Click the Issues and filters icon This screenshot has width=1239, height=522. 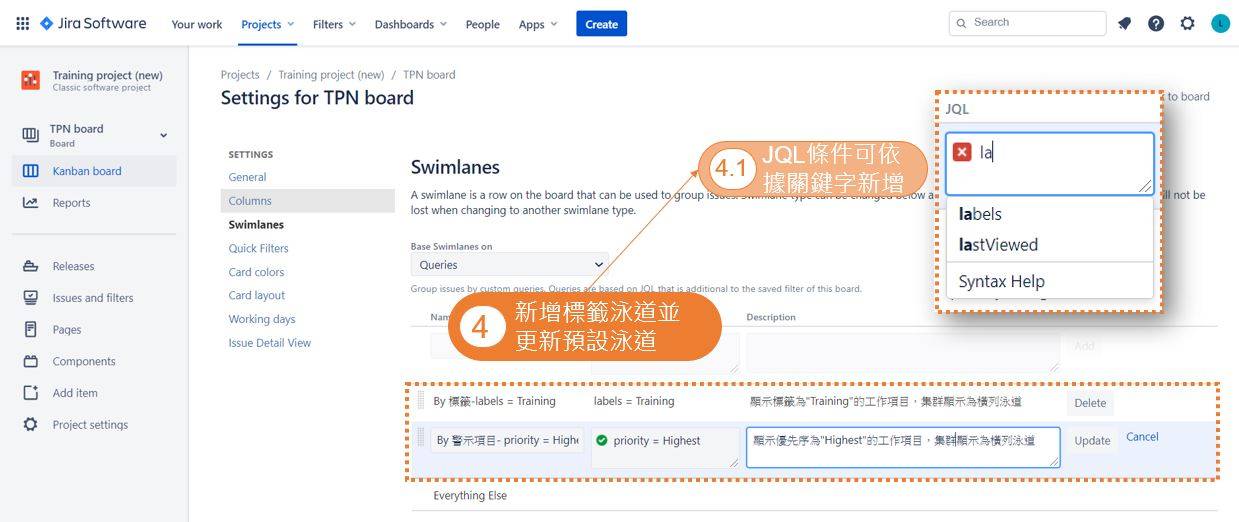pos(31,298)
